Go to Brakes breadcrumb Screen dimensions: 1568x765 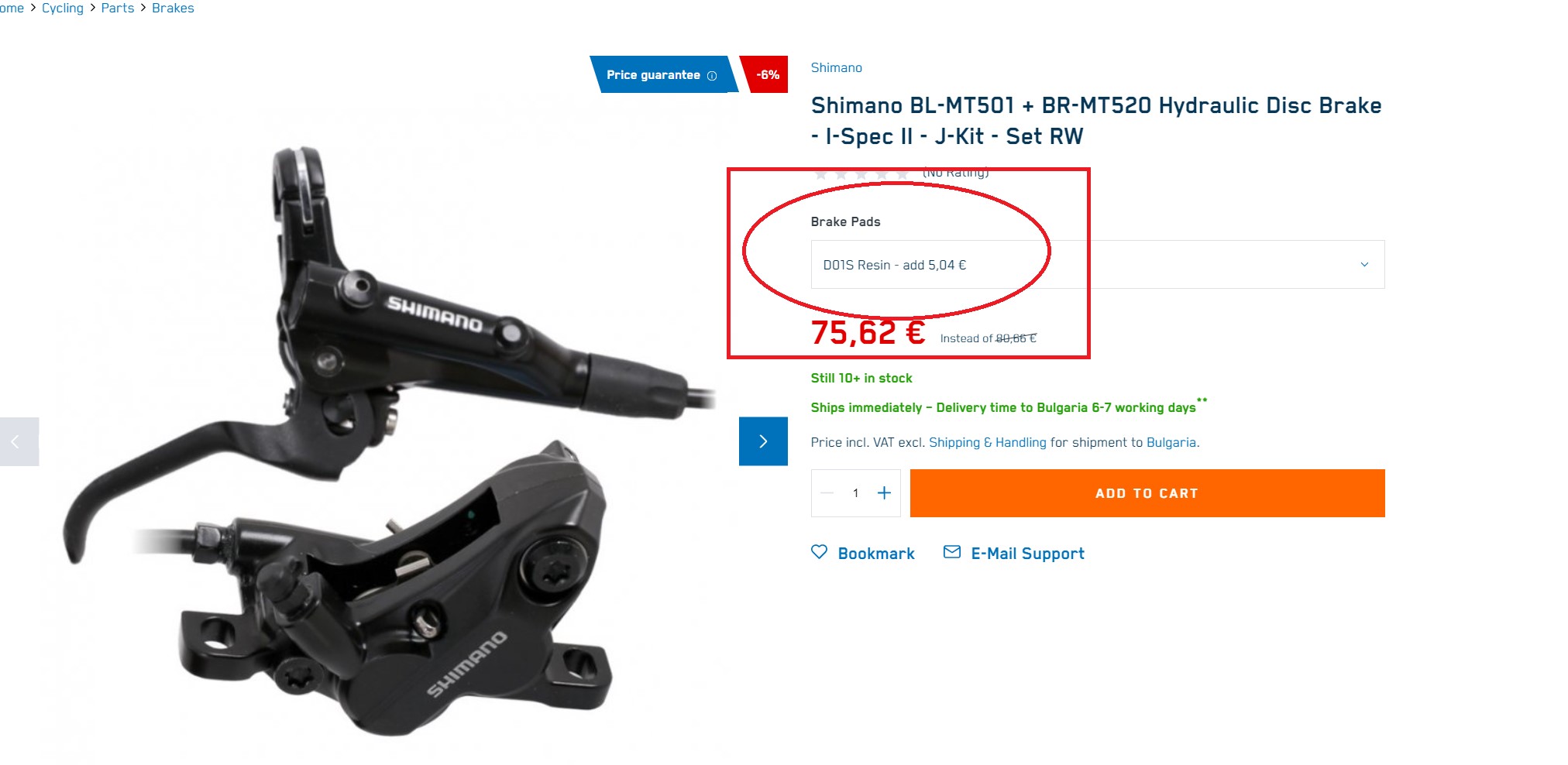coord(173,8)
